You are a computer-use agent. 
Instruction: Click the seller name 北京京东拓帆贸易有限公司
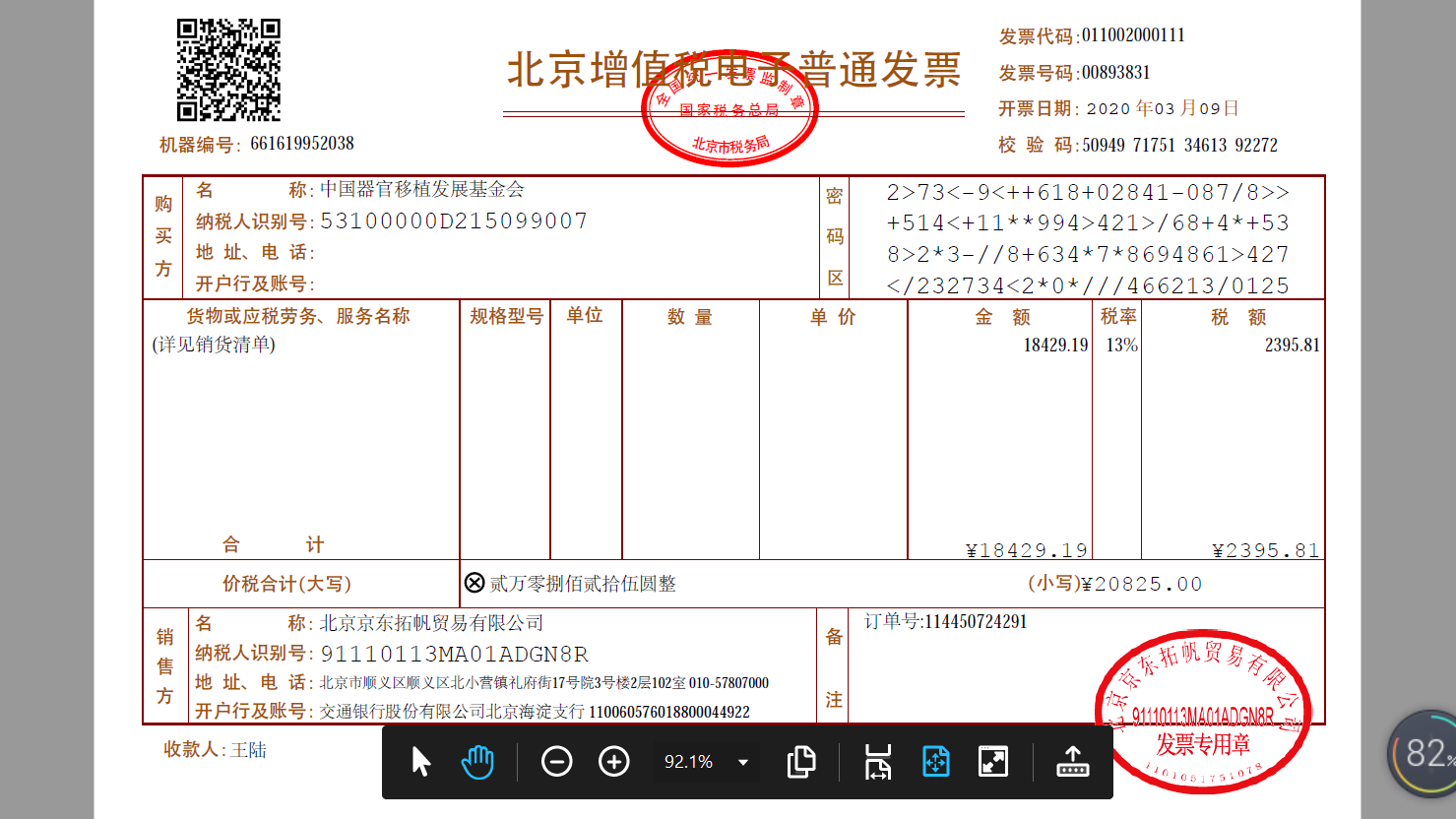pos(431,623)
